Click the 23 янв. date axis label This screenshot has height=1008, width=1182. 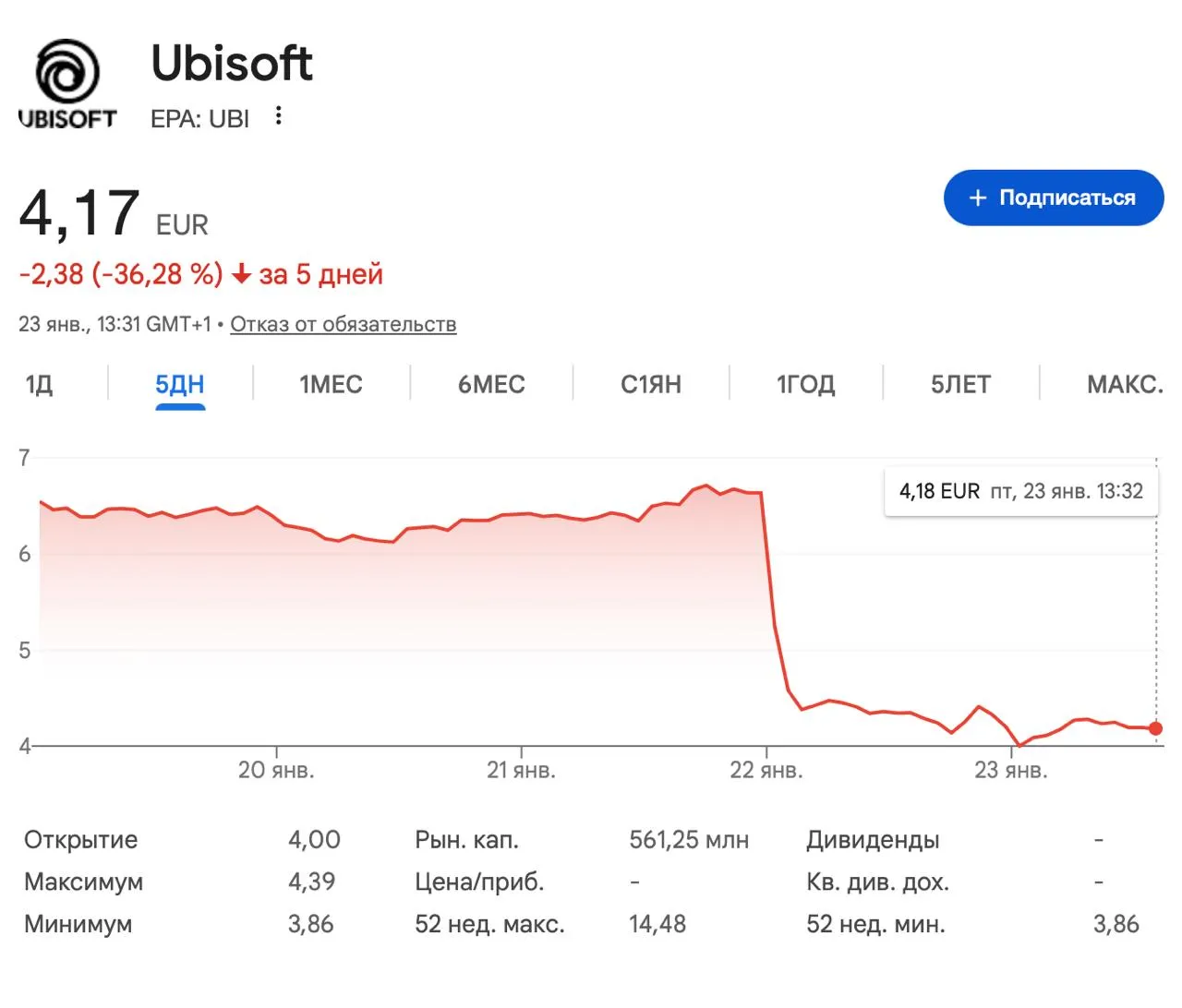(x=1010, y=770)
